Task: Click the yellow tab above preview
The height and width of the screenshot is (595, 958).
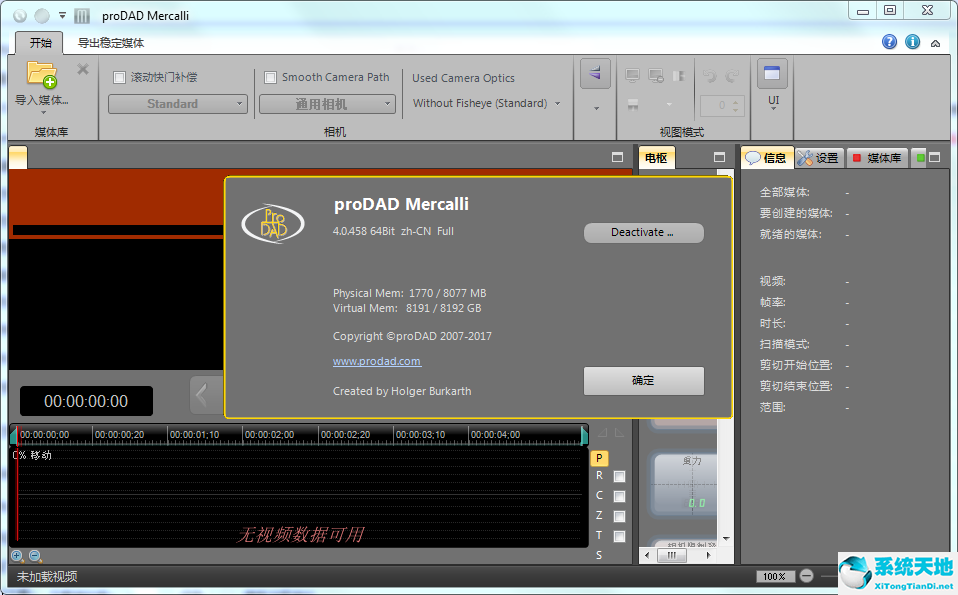Action: (x=18, y=158)
